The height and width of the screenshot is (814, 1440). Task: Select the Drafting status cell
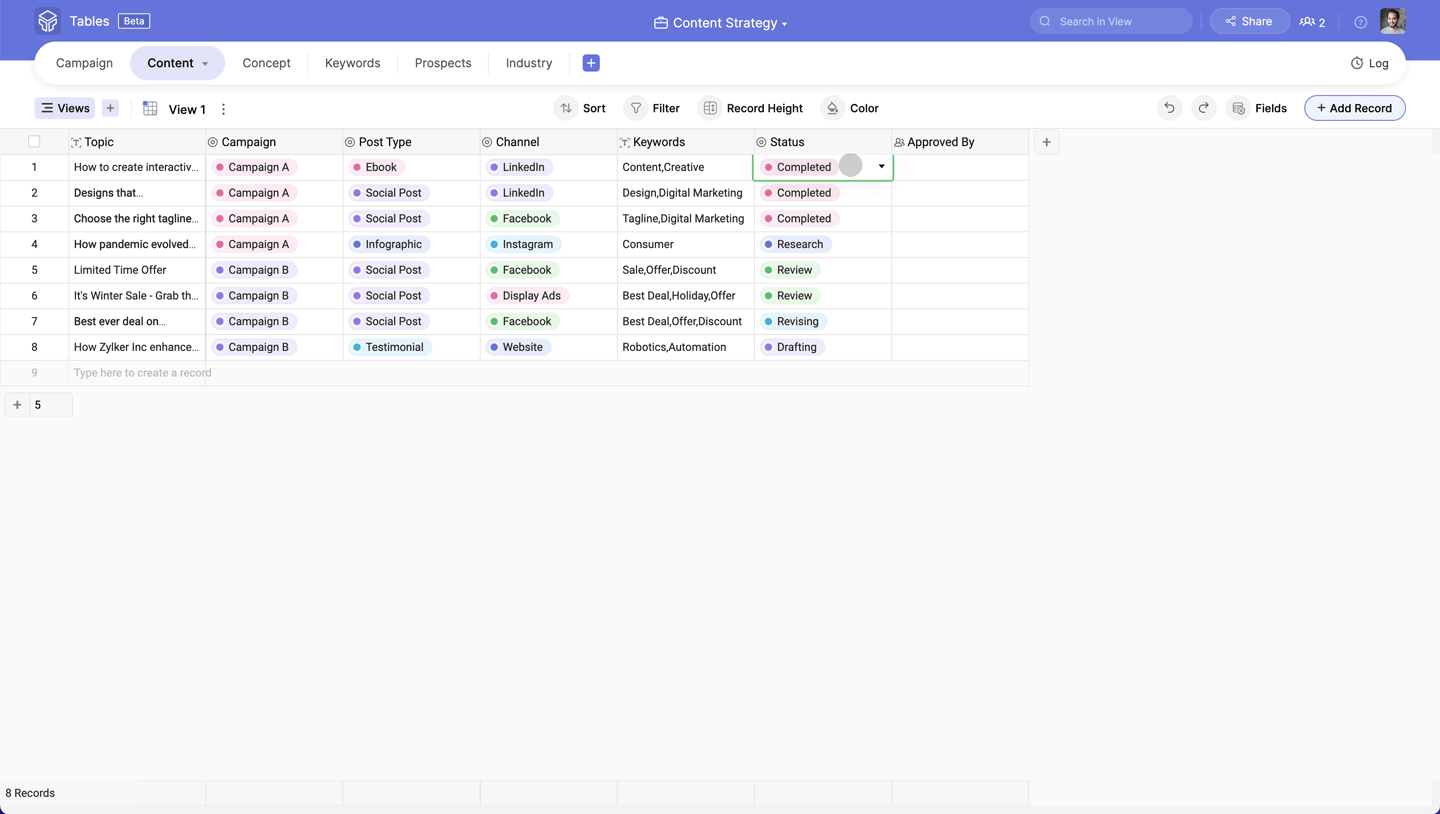point(822,347)
